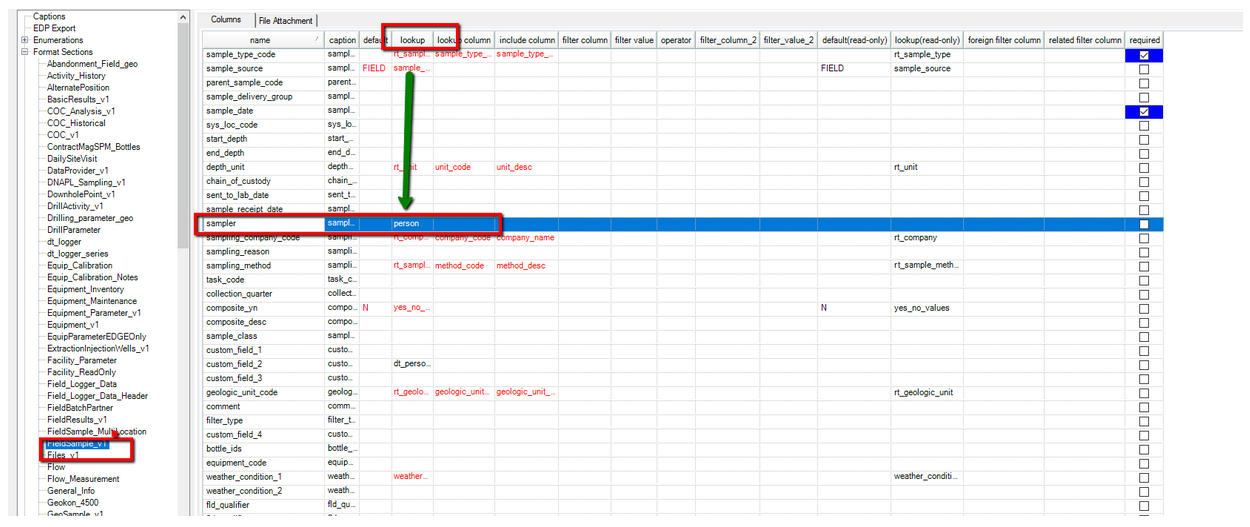Select Abandonment_Field_geo tree item

point(92,64)
